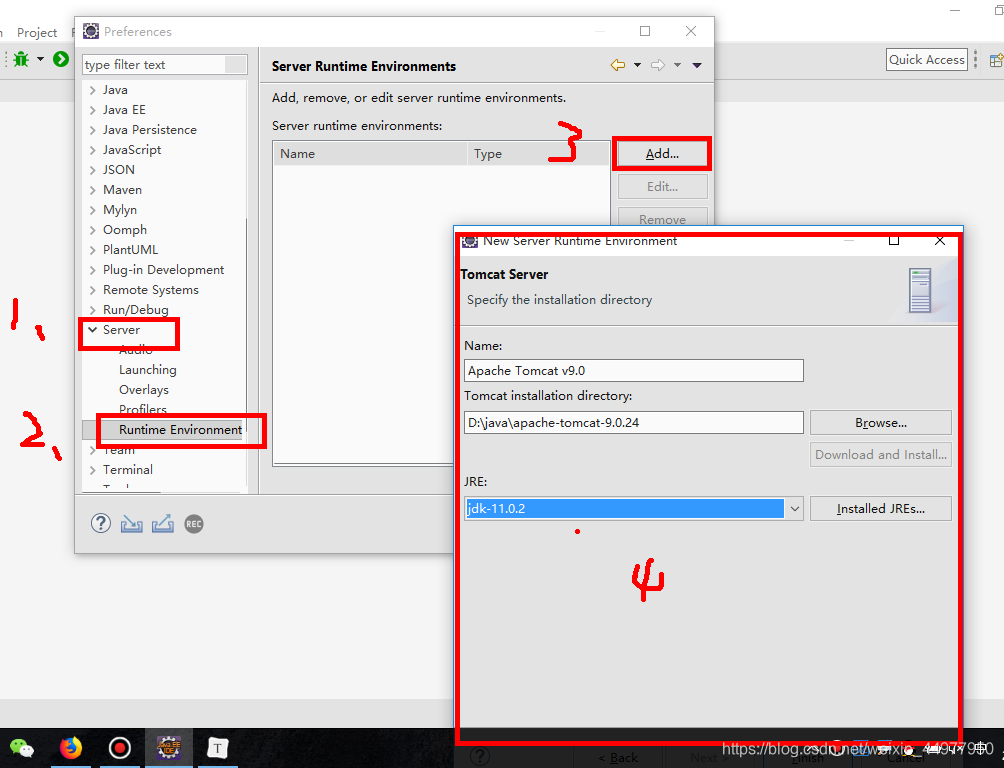Screen dimensions: 1004x768
Task: Click the Forward navigation arrow in Preferences
Action: click(658, 65)
